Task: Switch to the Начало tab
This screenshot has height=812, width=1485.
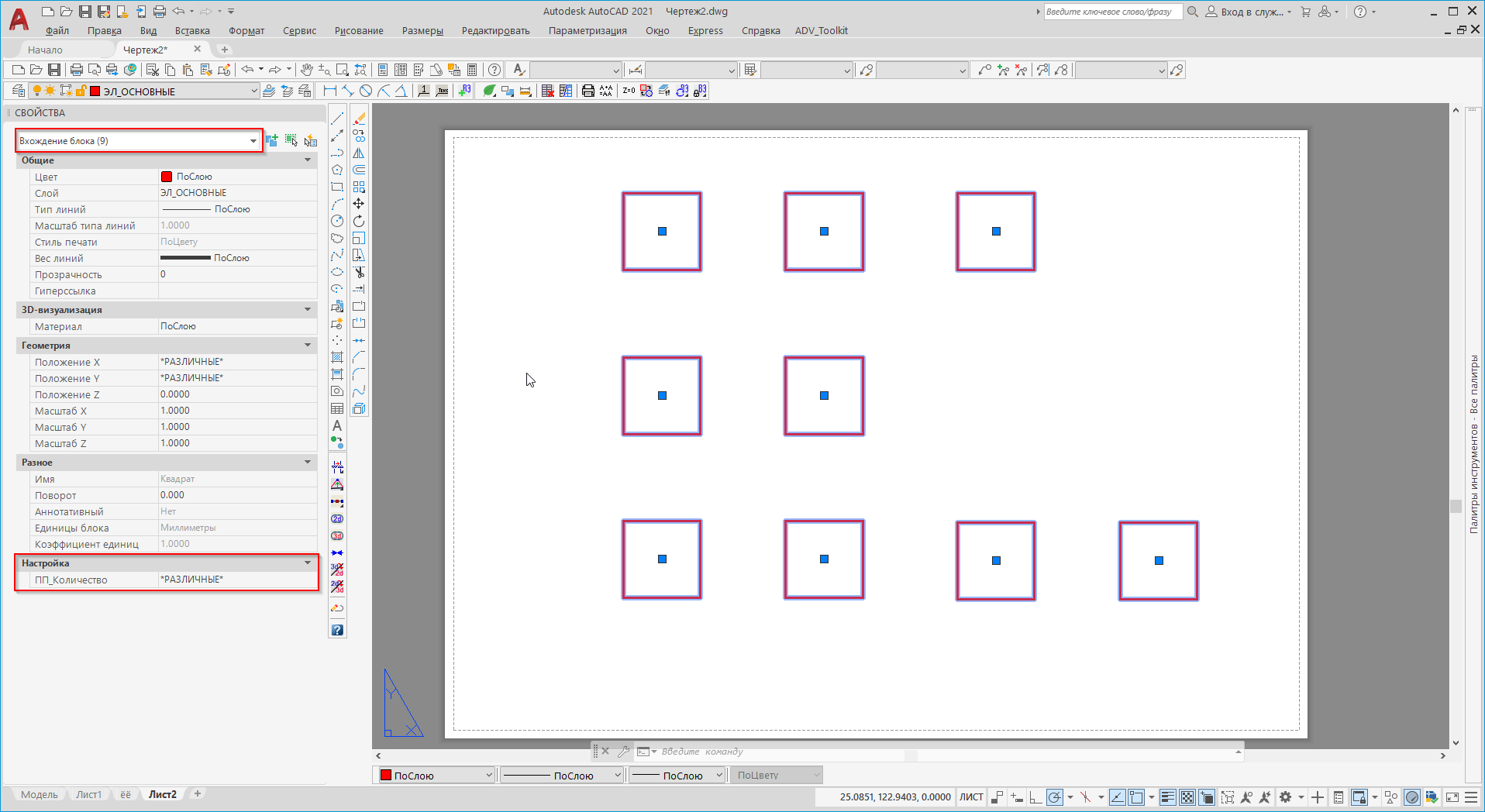Action: pos(45,50)
